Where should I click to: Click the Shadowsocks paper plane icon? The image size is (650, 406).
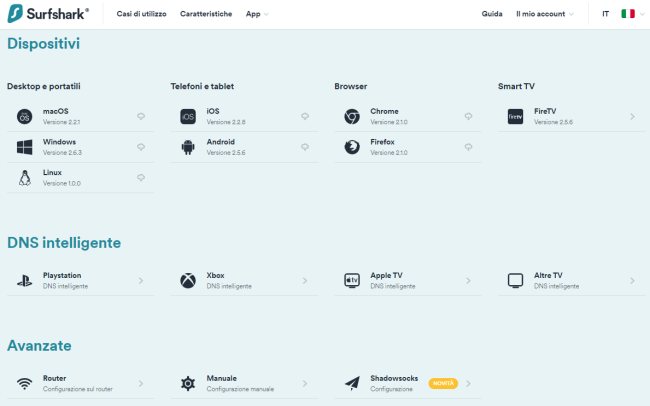tap(352, 384)
